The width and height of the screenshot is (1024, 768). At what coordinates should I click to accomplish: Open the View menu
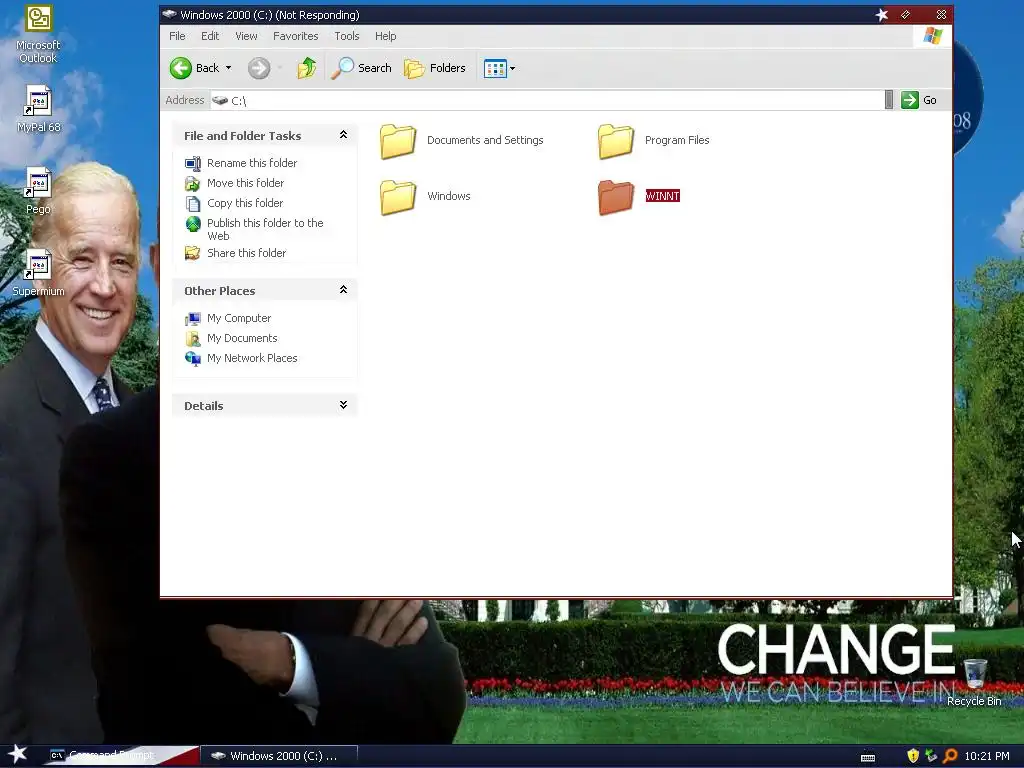coord(246,36)
